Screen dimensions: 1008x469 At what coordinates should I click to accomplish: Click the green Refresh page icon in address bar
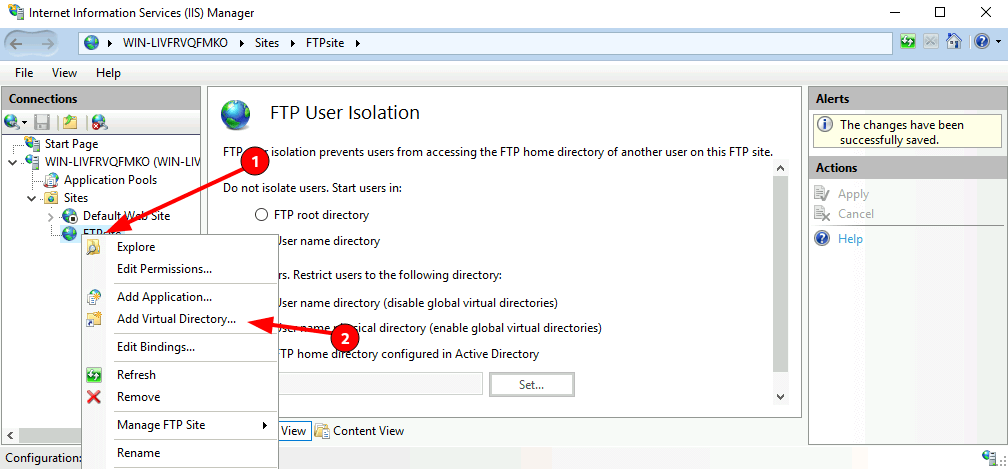click(x=908, y=42)
